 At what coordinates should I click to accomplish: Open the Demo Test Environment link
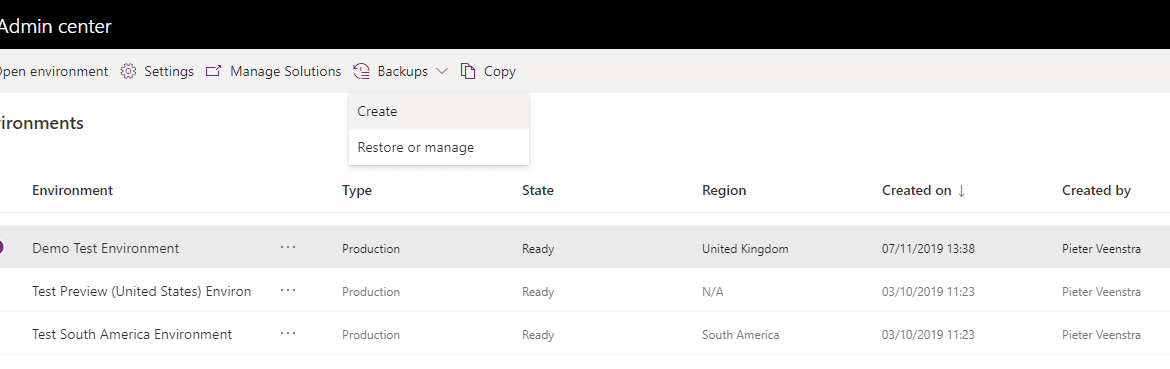coord(105,248)
